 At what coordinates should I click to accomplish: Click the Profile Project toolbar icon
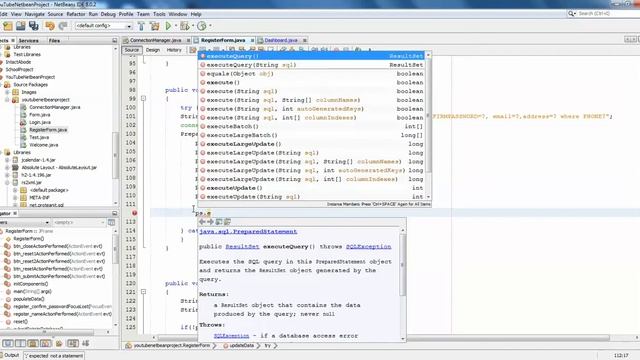202,26
